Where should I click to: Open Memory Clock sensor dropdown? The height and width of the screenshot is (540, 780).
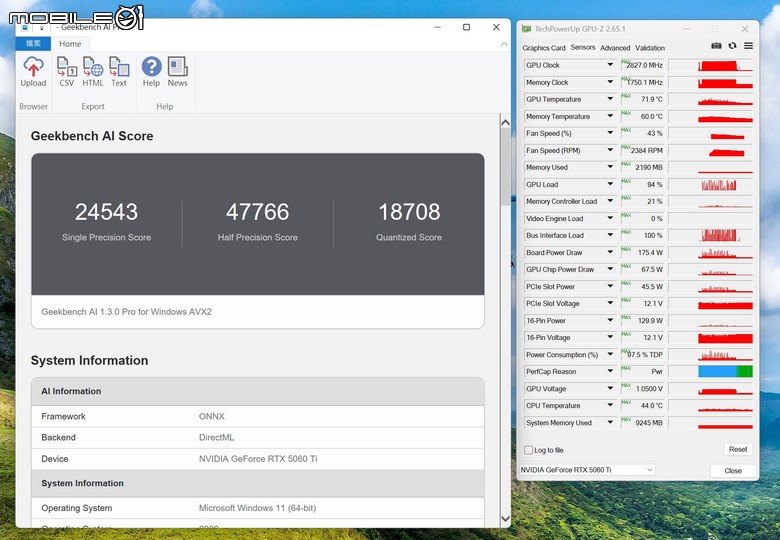(610, 82)
